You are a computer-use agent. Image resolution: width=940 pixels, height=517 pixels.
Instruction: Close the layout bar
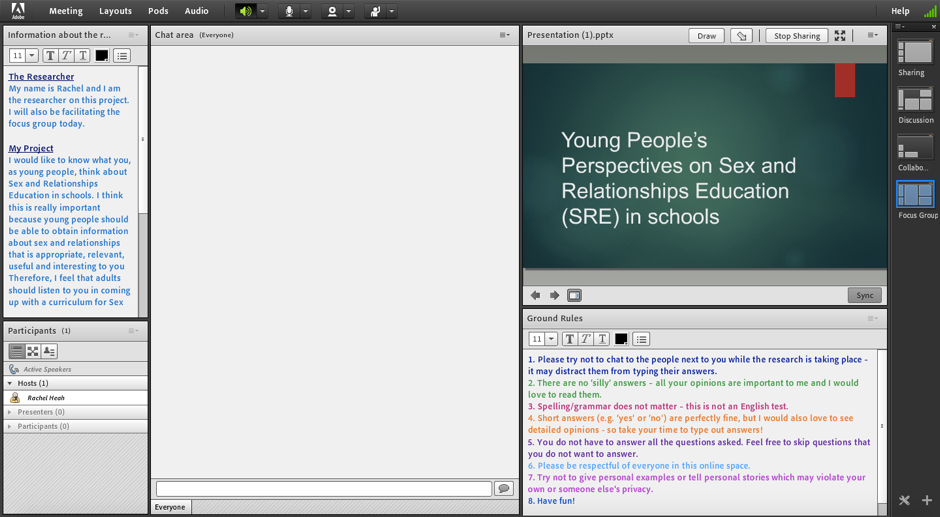coord(933,27)
